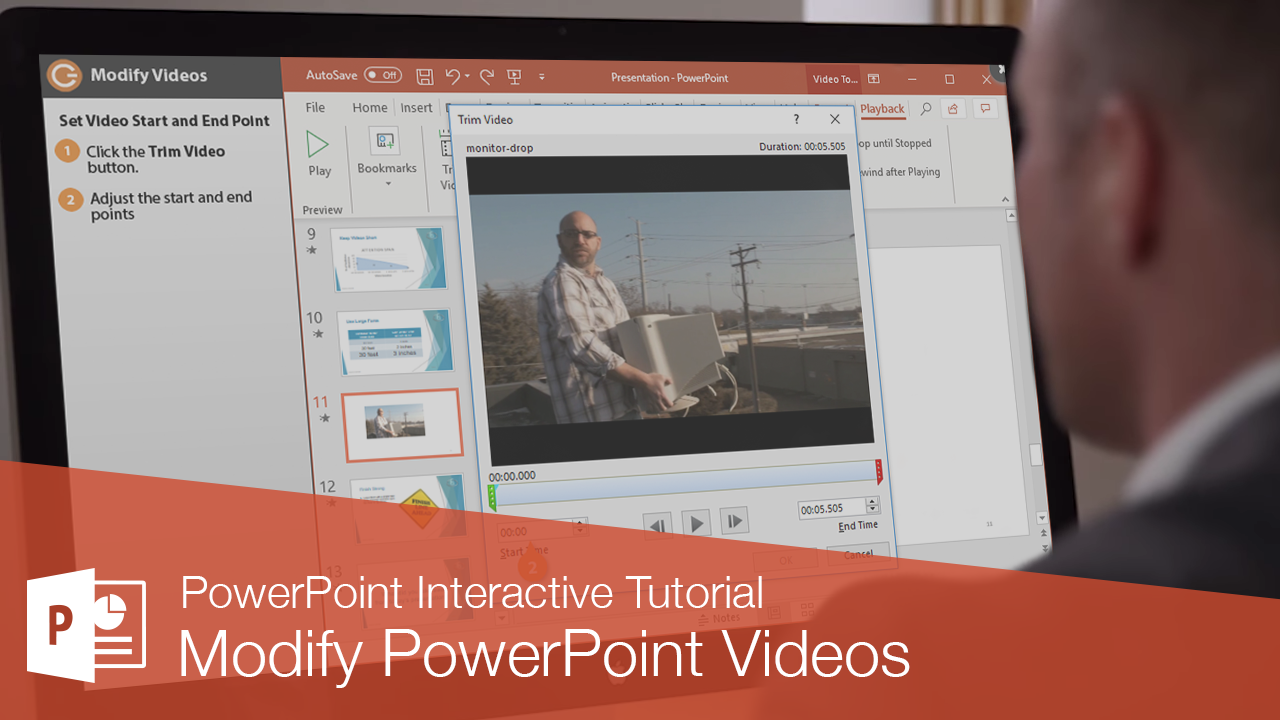Viewport: 1280px width, 720px height.
Task: Click the Play preview button in ribbon
Action: pyautogui.click(x=319, y=154)
